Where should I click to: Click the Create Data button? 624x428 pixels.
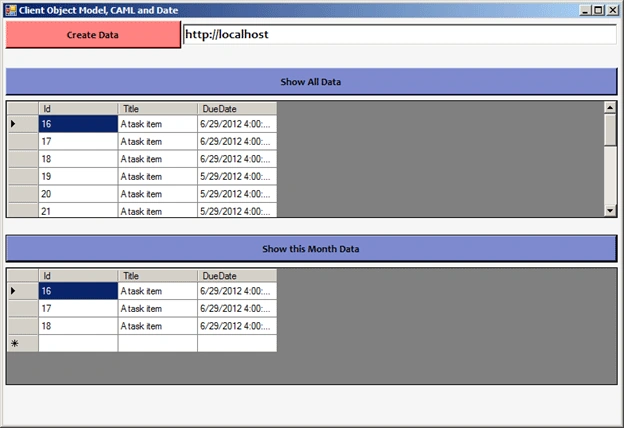93,35
